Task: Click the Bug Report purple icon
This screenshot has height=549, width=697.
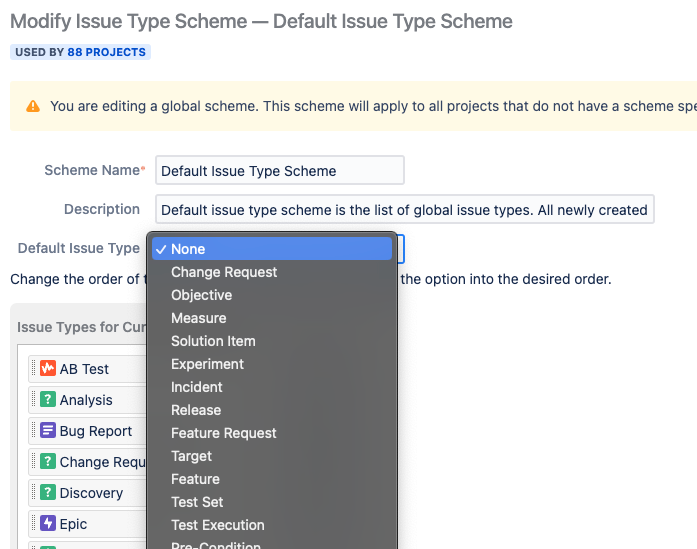Action: click(x=48, y=430)
